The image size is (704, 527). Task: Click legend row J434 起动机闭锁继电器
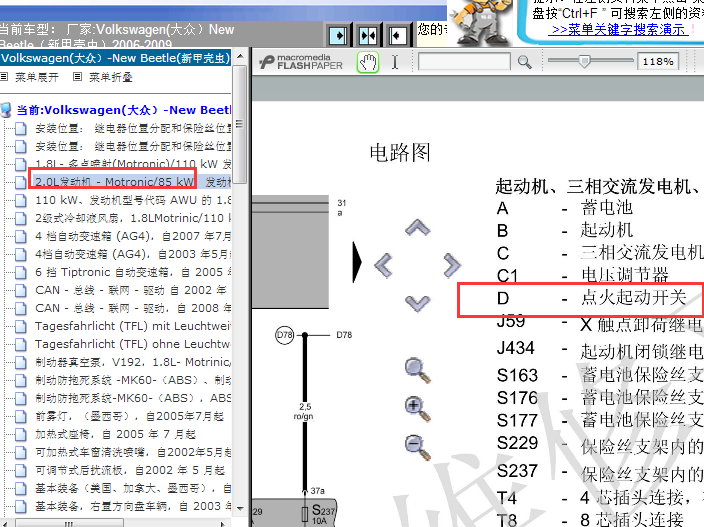(x=600, y=349)
